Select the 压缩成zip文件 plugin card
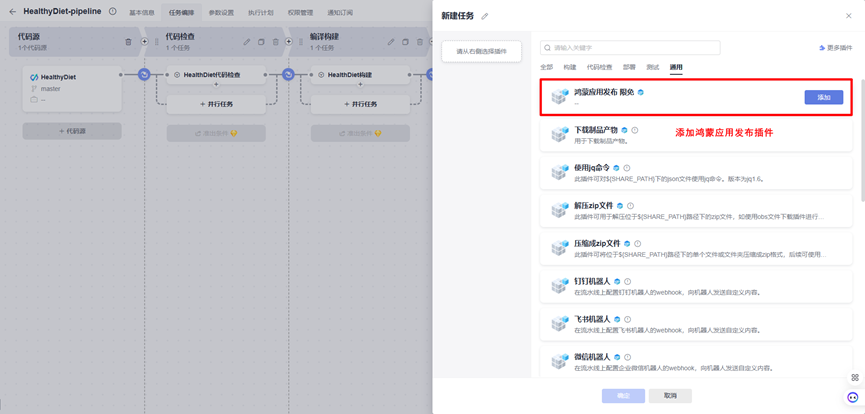 pos(696,248)
